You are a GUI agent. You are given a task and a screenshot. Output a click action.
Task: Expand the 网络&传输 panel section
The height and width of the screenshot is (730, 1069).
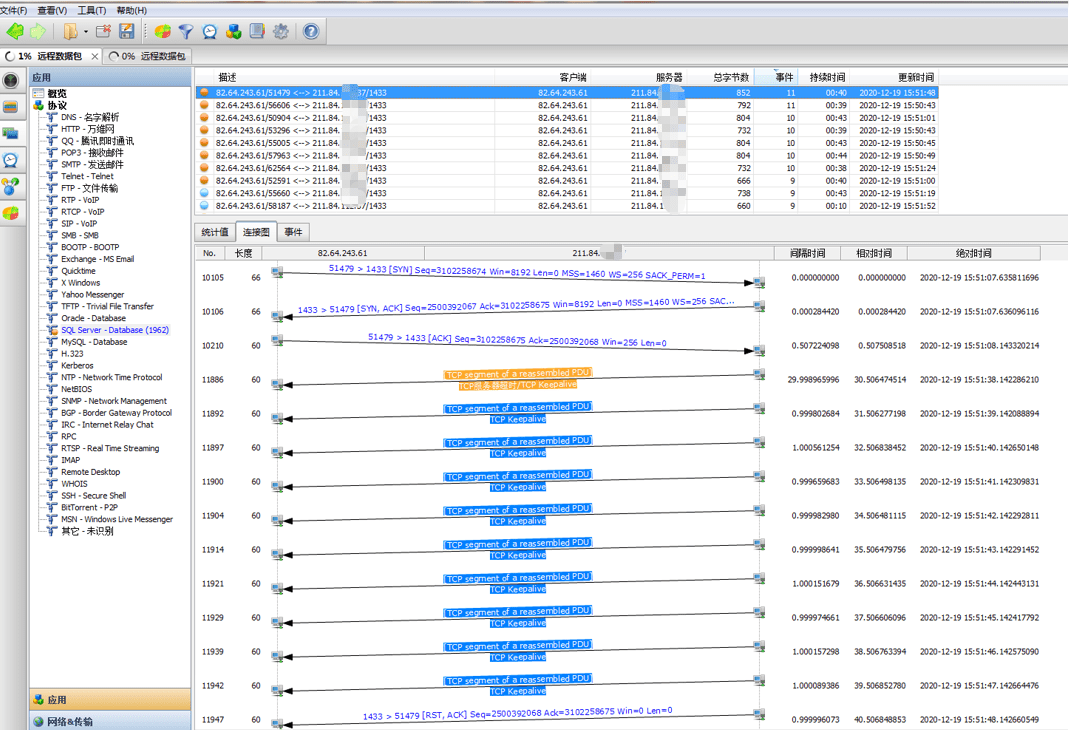[x=70, y=721]
